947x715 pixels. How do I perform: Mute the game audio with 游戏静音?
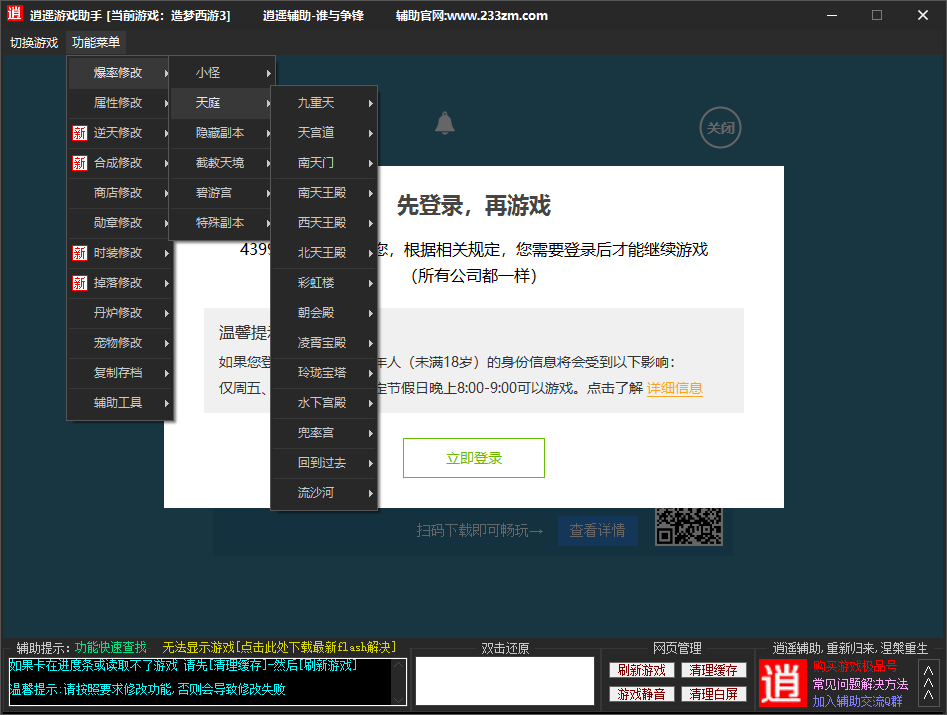(x=641, y=693)
